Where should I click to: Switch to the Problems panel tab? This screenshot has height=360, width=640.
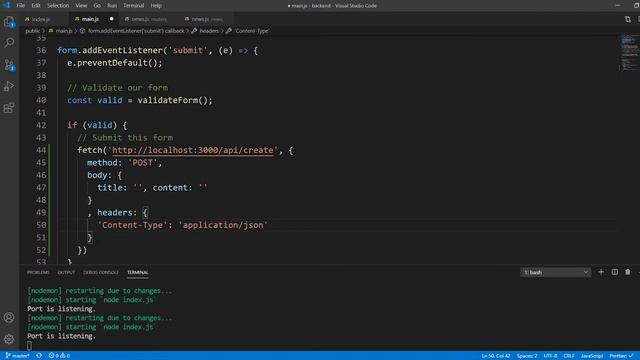(x=38, y=272)
